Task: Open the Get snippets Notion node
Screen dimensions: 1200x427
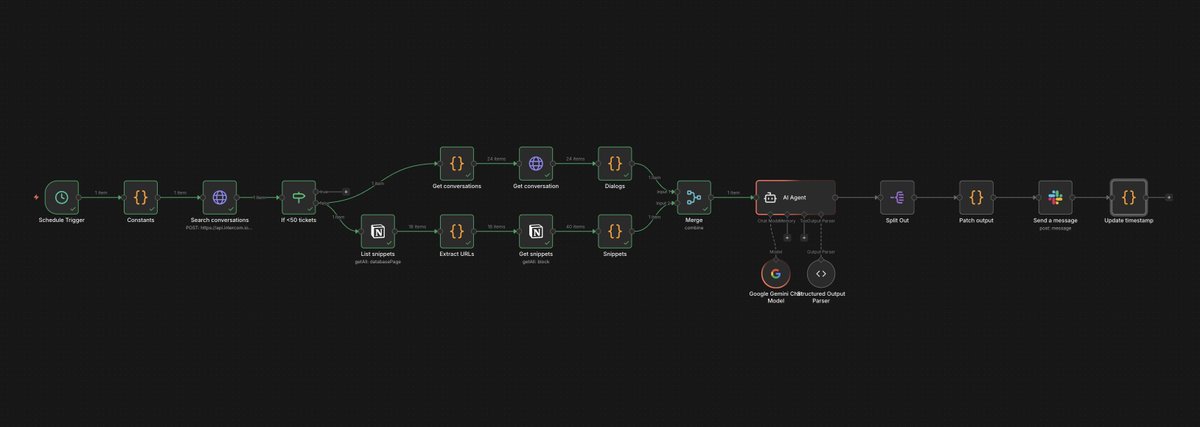Action: coord(536,232)
